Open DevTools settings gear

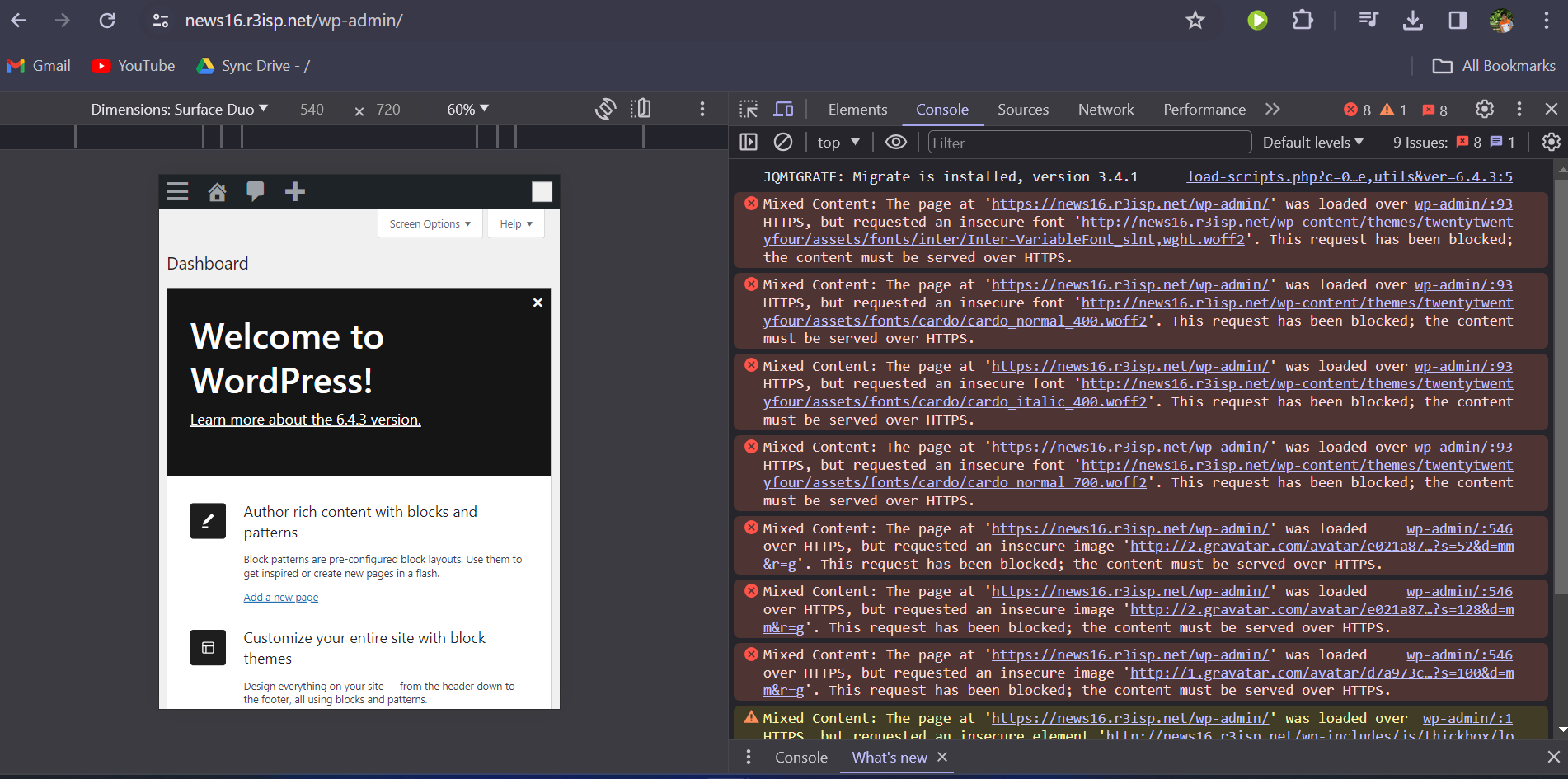coord(1485,109)
